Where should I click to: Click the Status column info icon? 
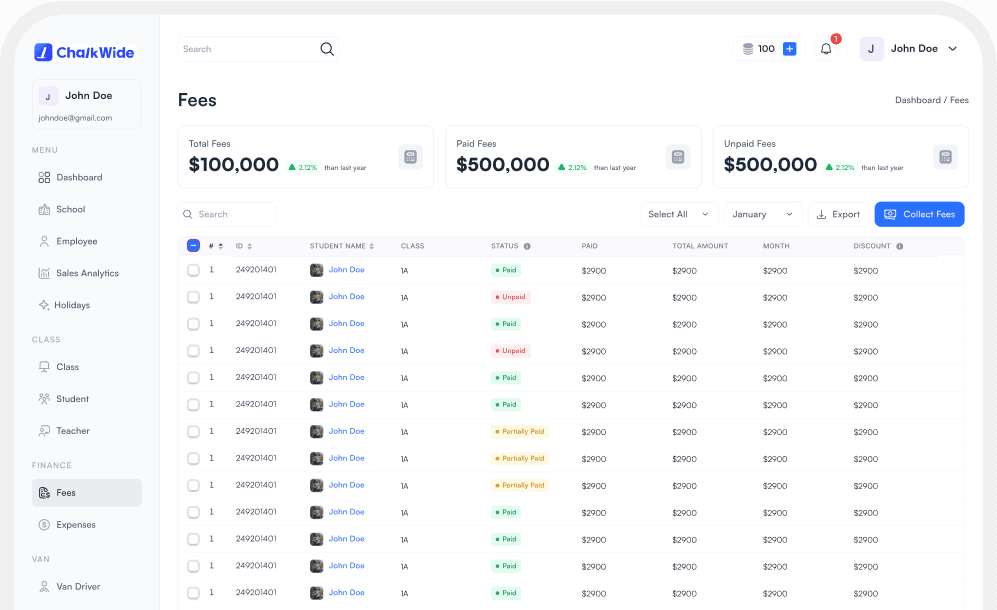coord(527,246)
